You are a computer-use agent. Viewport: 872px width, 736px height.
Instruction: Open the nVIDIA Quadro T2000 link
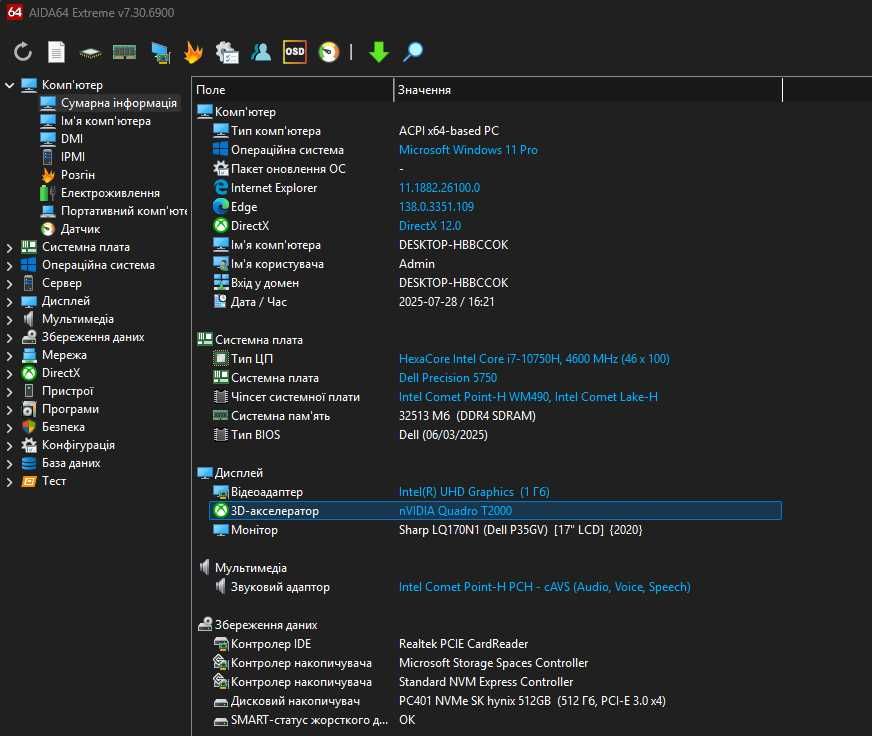pyautogui.click(x=455, y=511)
